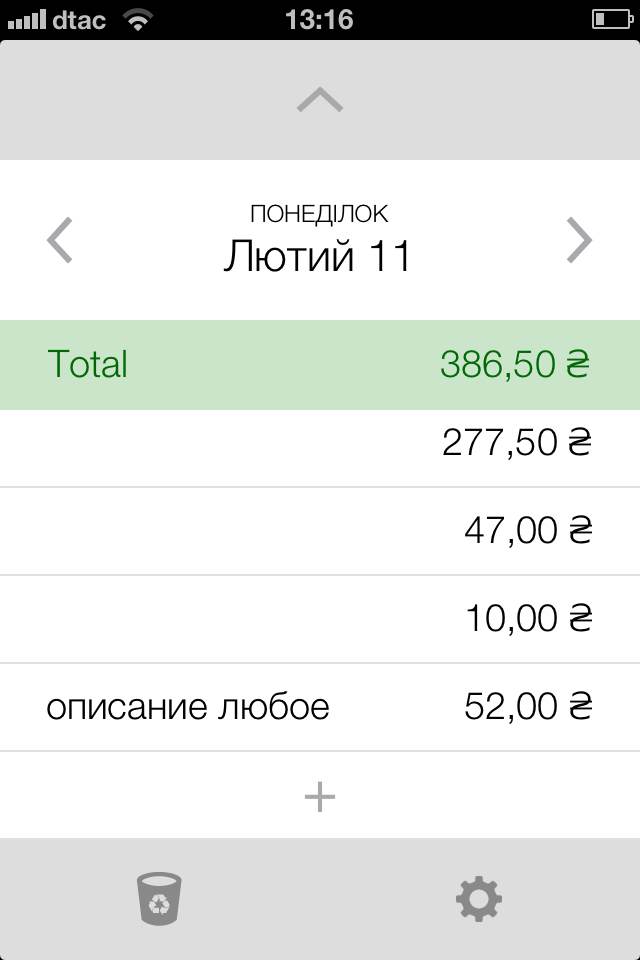Tap the battery indicator icon
Viewport: 640px width, 960px height.
pos(611,19)
